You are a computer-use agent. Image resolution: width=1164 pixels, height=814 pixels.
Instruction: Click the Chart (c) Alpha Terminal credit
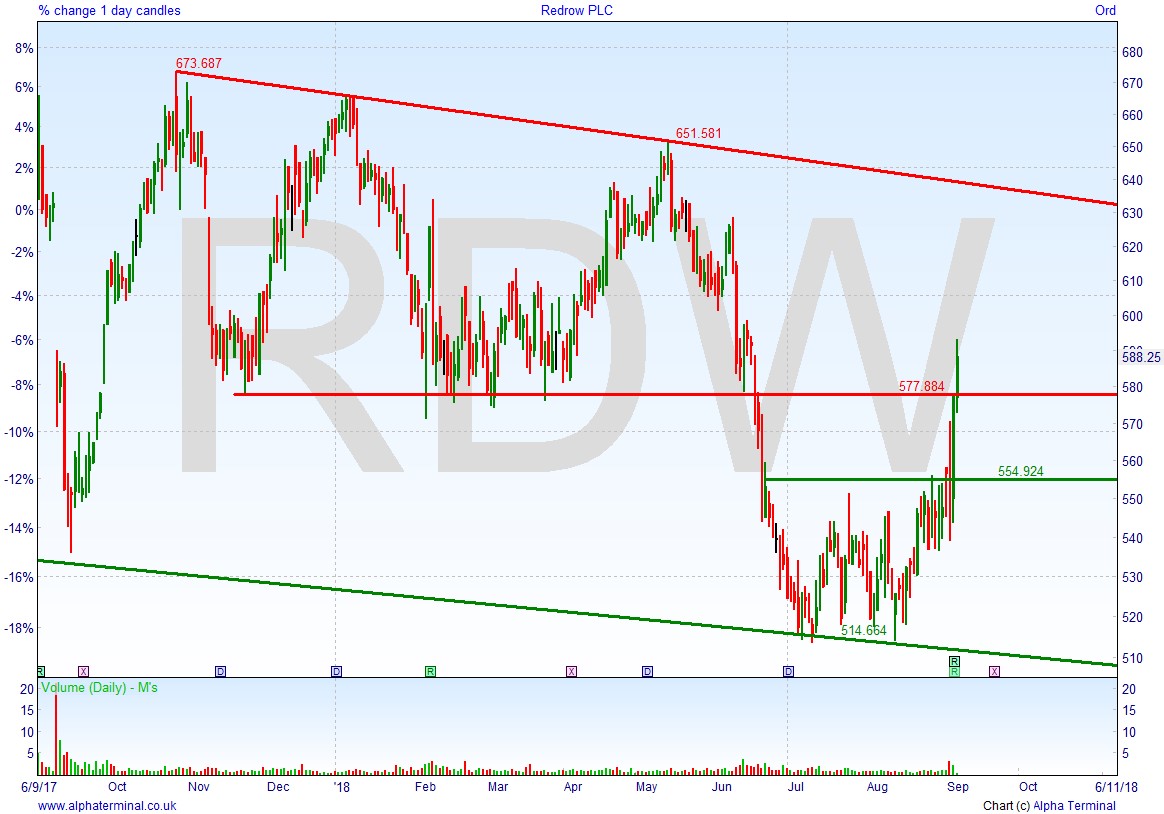(1049, 806)
